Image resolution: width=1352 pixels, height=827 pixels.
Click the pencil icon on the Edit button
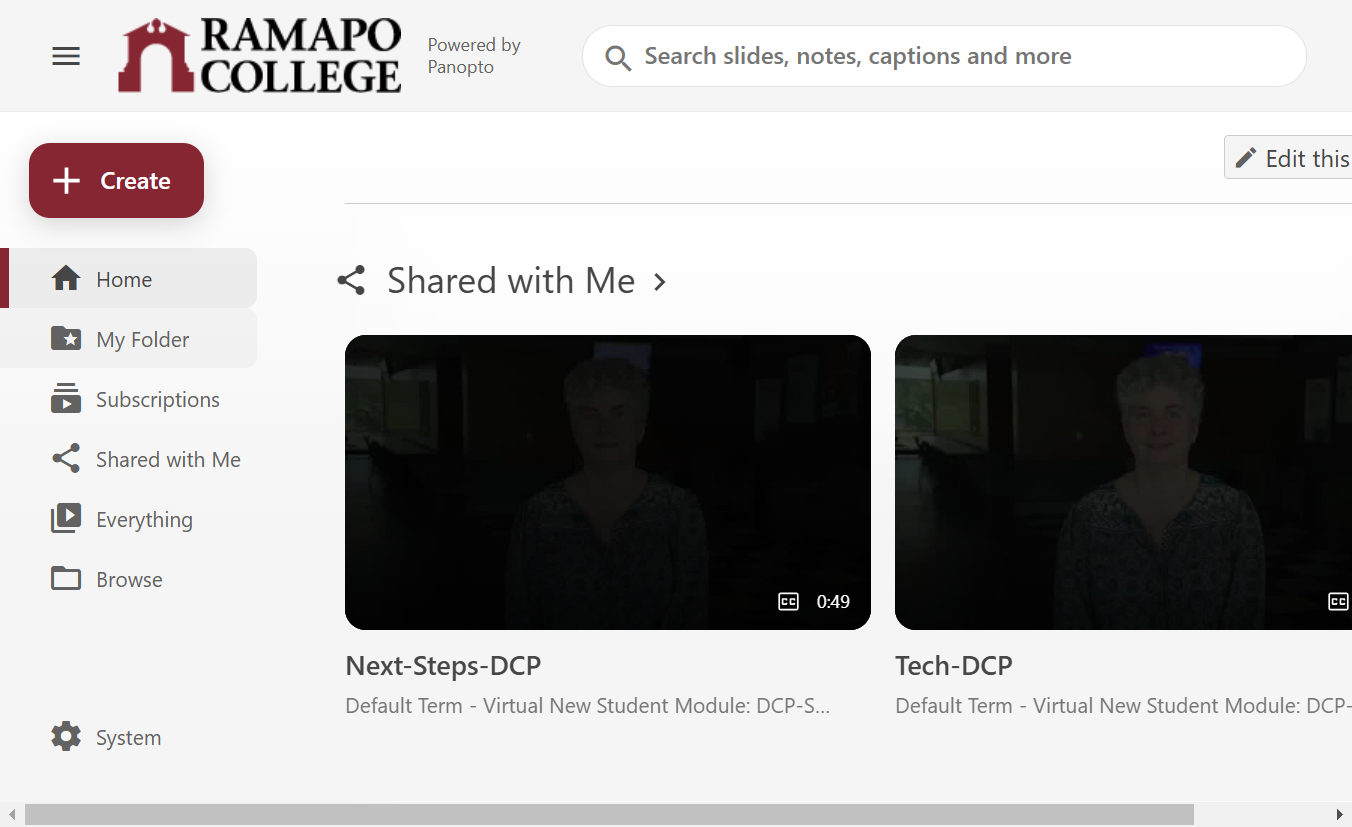click(x=1245, y=158)
